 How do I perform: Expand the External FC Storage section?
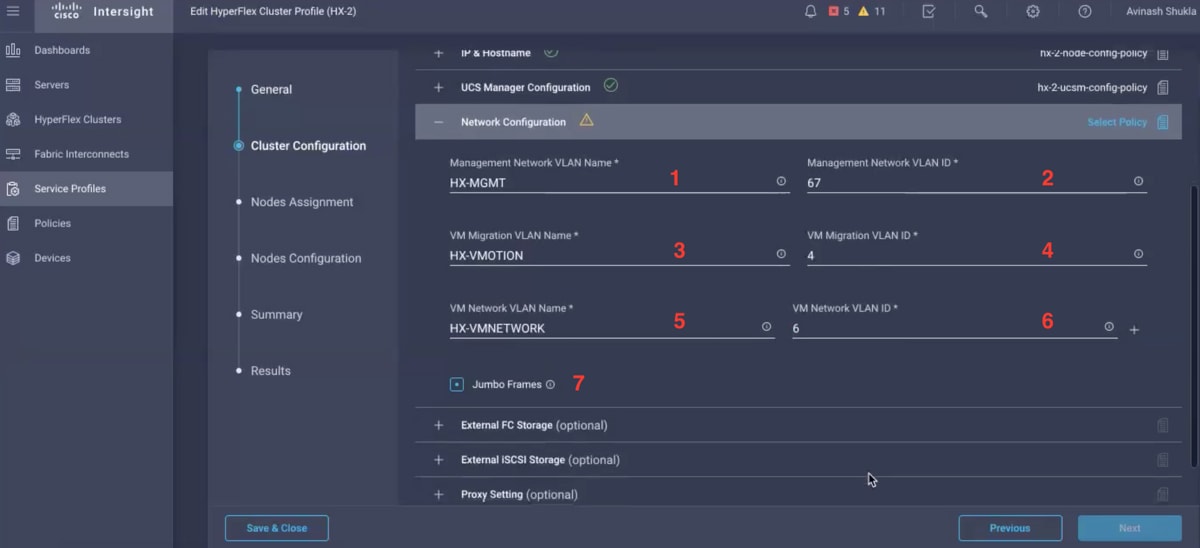pos(438,425)
